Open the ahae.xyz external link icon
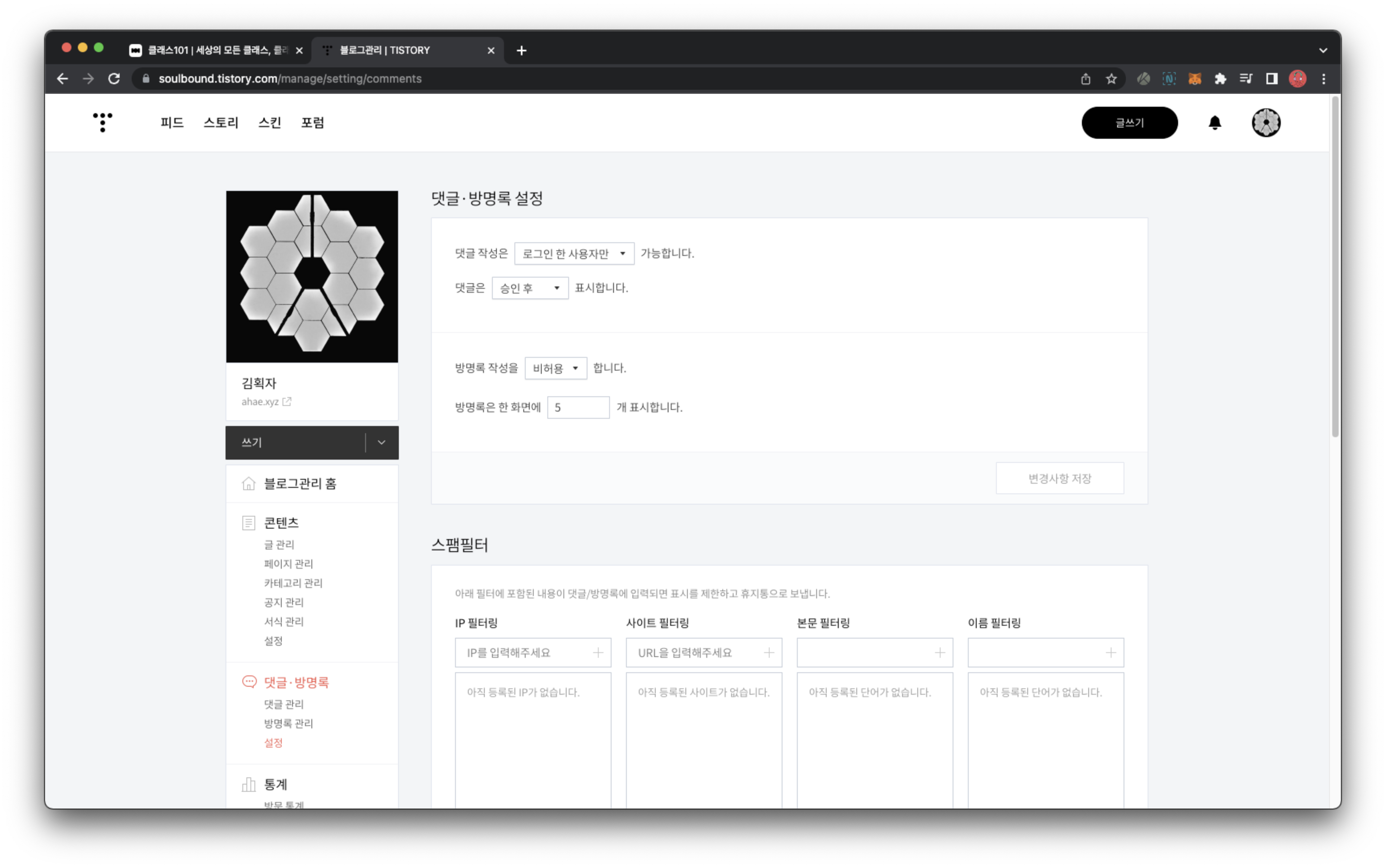This screenshot has height=868, width=1386. click(287, 402)
